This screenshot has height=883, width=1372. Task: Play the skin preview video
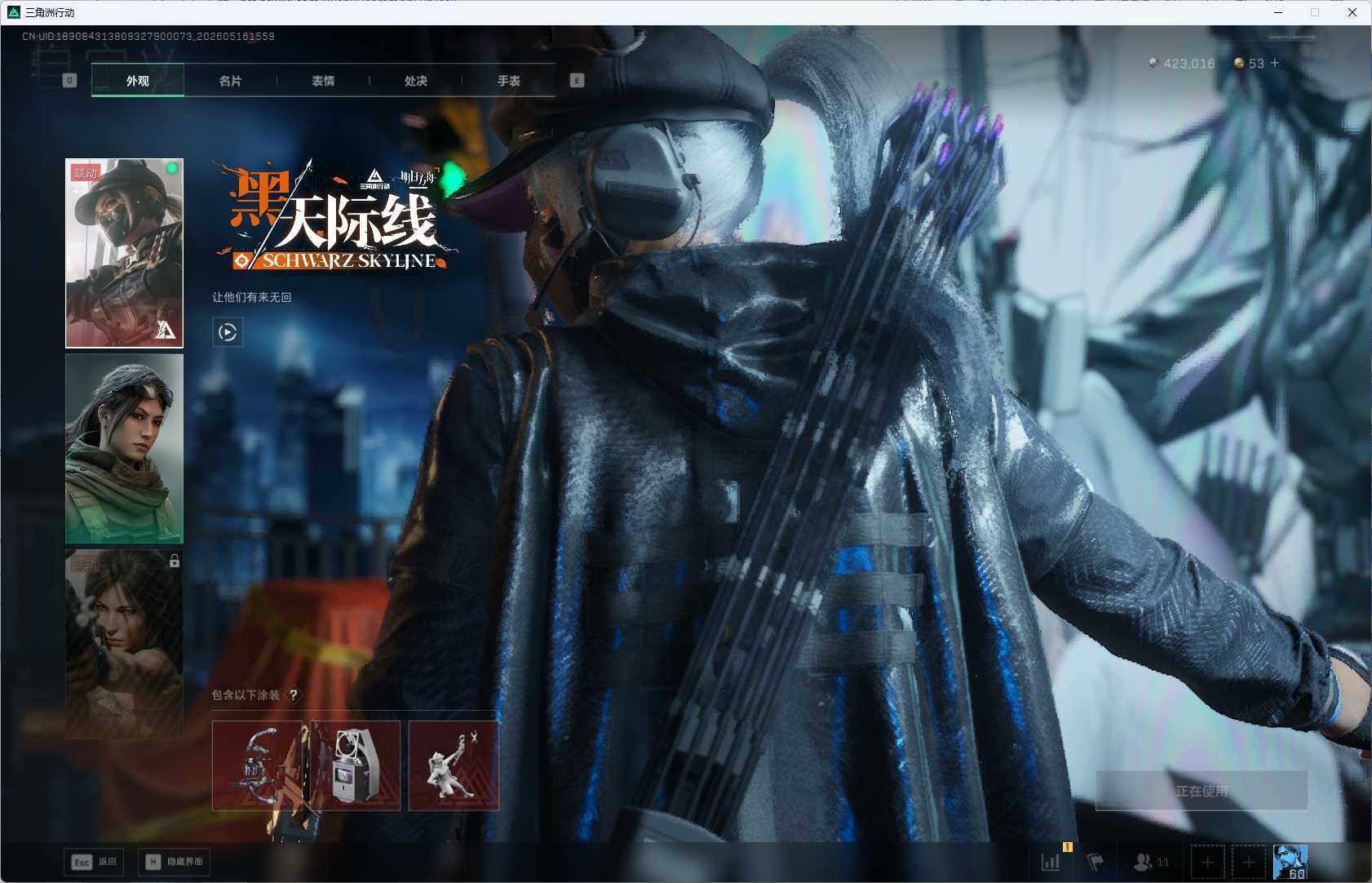click(228, 332)
